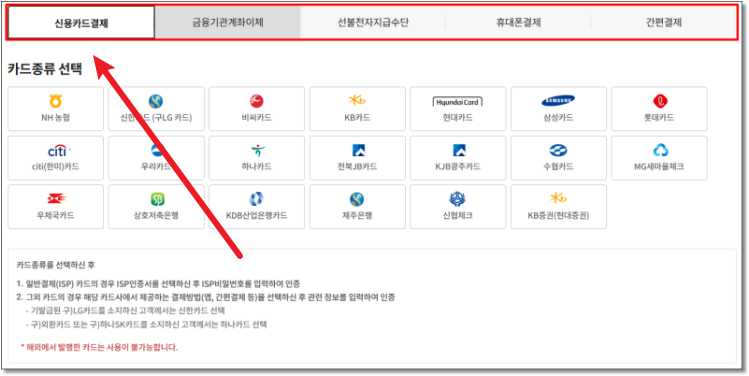Viewport: 749px width, 376px height.
Task: Choose the KJB광주카드 card label
Action: [x=458, y=167]
